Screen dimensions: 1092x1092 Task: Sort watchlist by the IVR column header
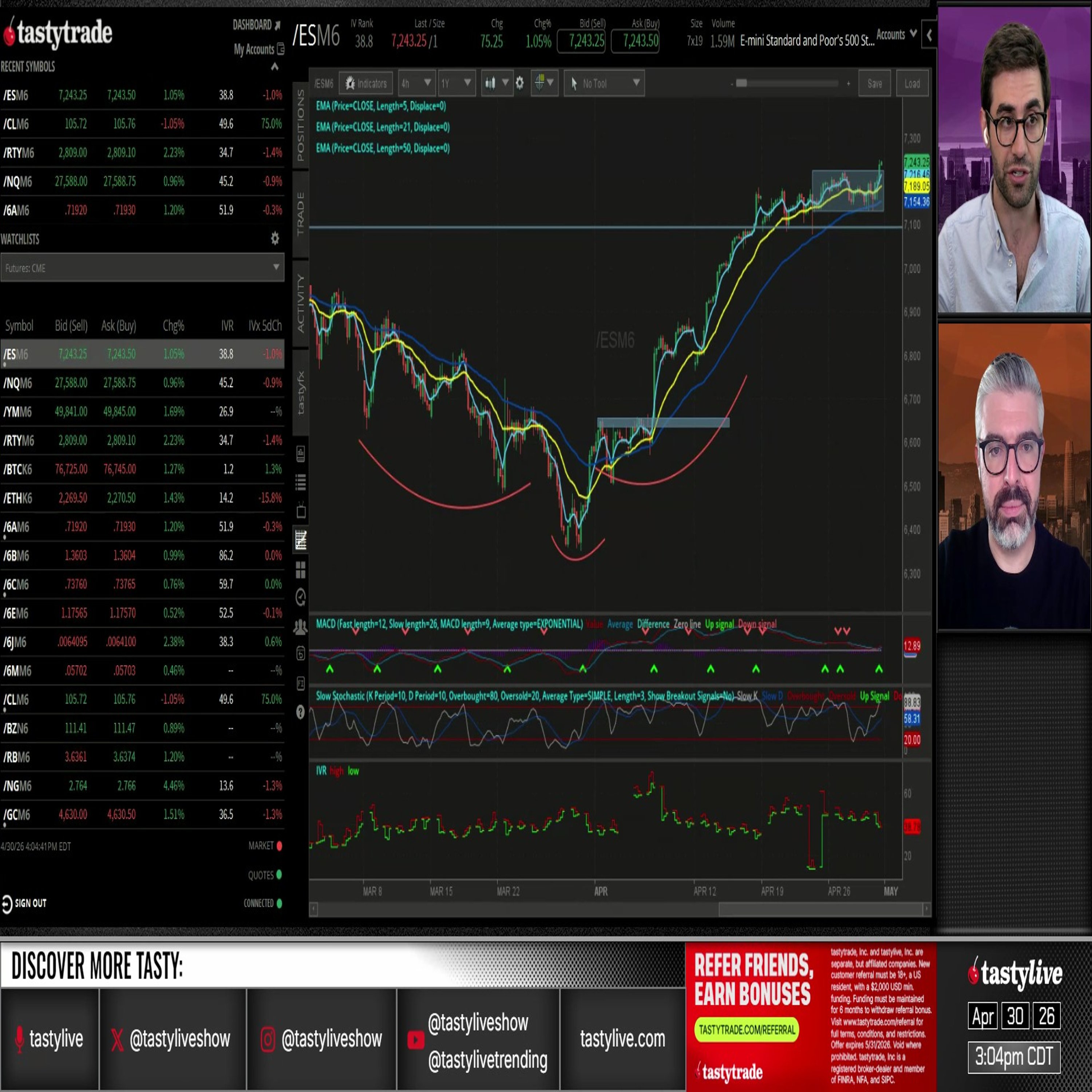pos(227,326)
